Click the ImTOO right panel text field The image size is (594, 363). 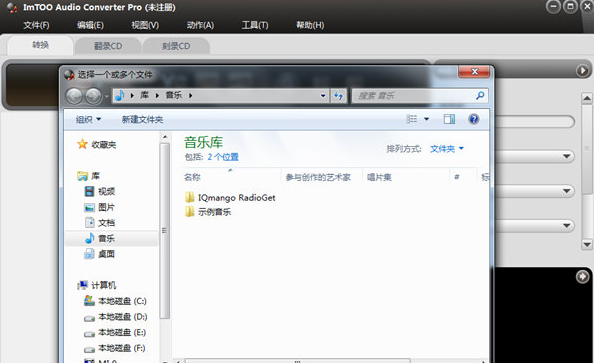pos(535,122)
